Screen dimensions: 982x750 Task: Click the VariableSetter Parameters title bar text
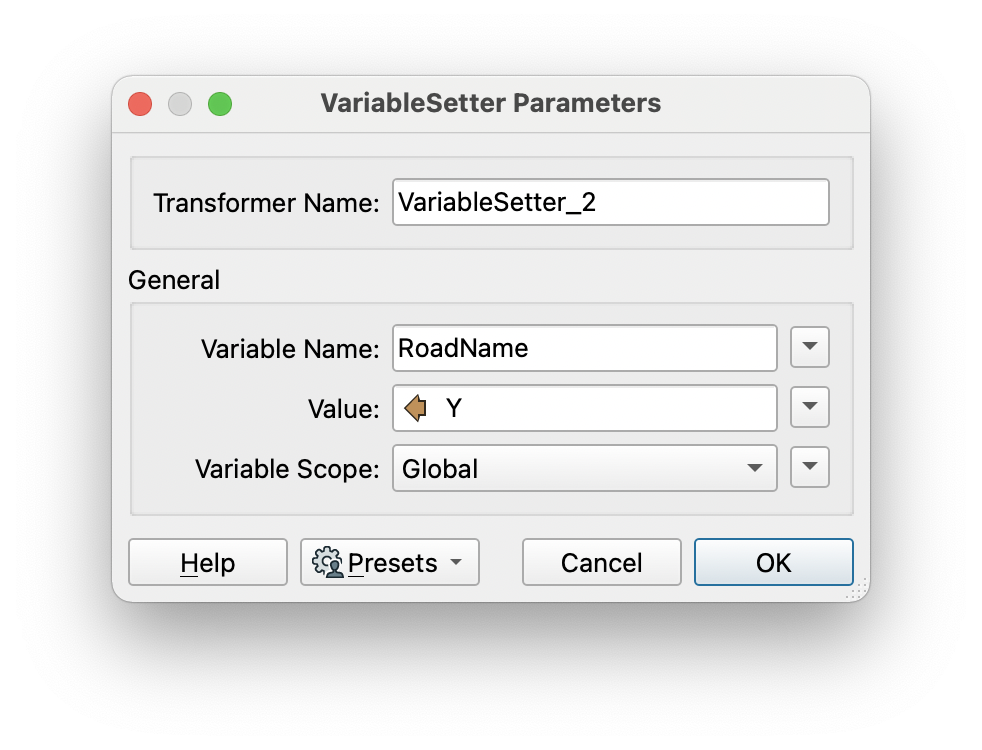coord(491,103)
